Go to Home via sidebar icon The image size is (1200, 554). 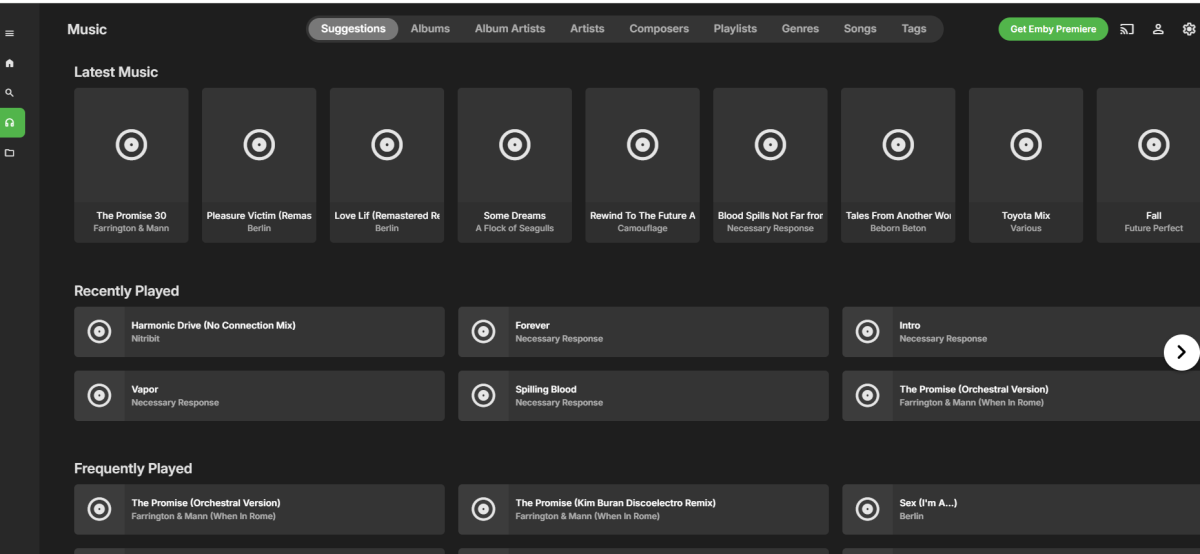pyautogui.click(x=10, y=63)
